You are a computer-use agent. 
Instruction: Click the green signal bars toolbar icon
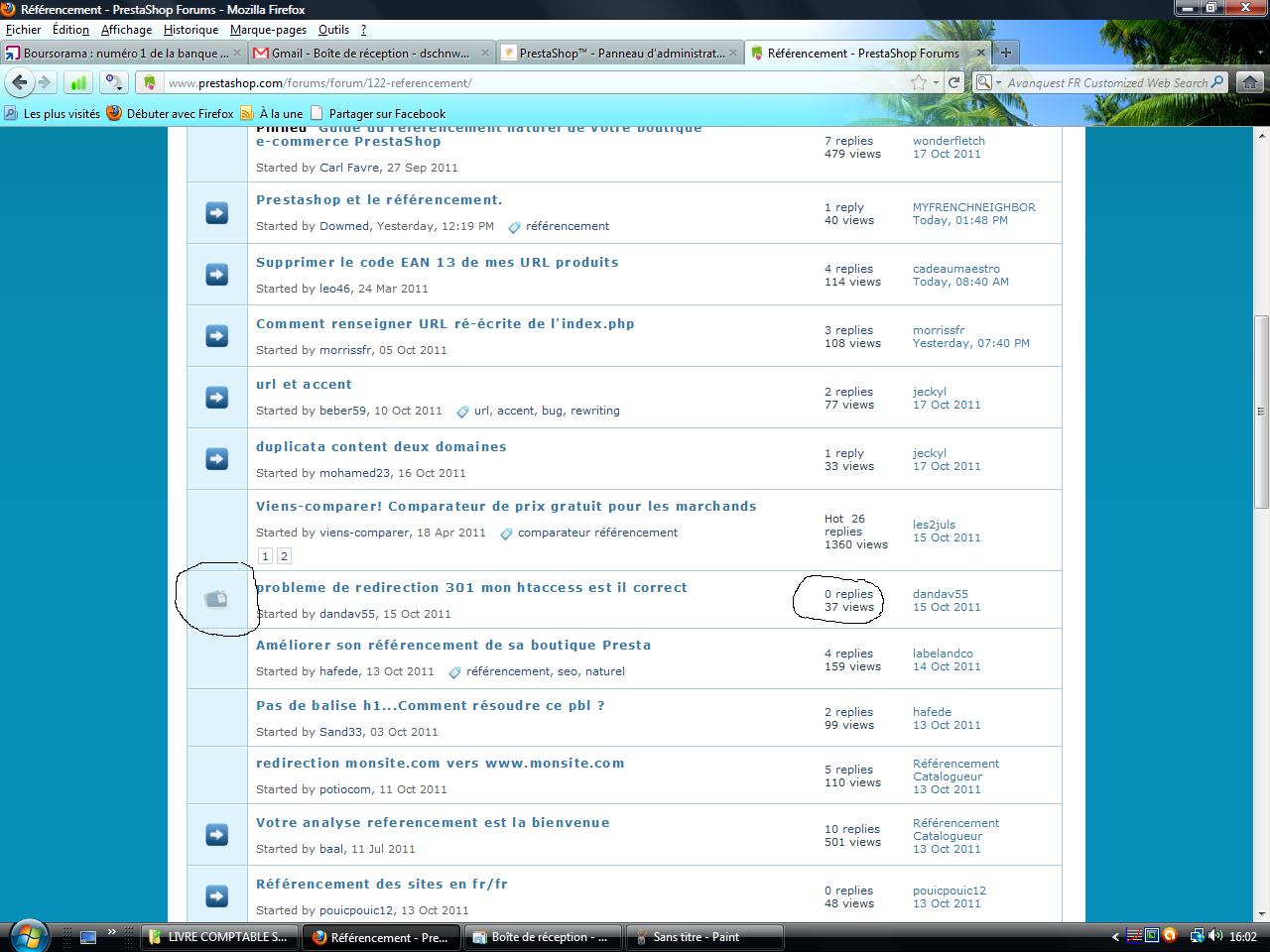click(x=78, y=82)
